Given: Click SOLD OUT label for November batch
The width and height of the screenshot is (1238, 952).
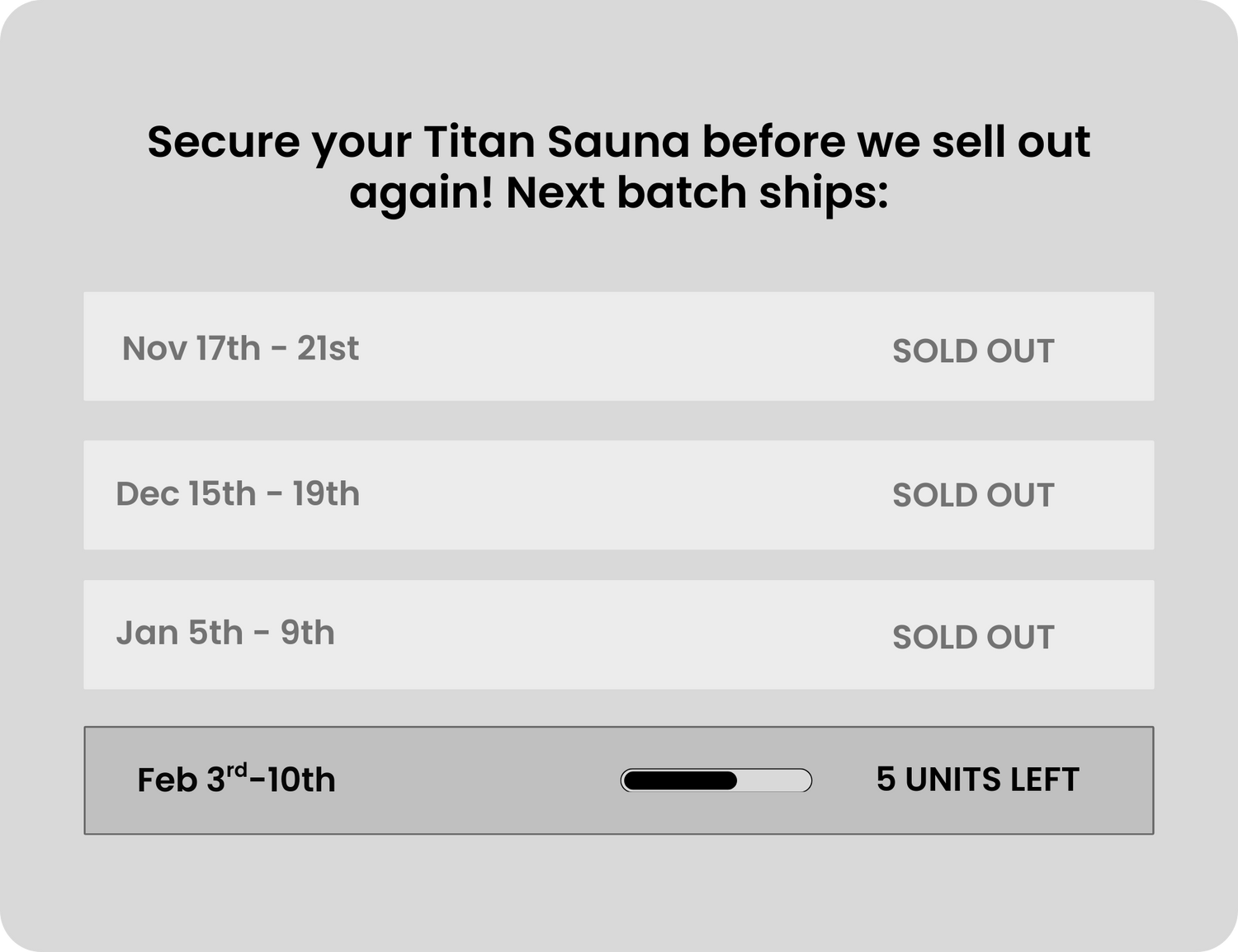Looking at the screenshot, I should pos(973,351).
